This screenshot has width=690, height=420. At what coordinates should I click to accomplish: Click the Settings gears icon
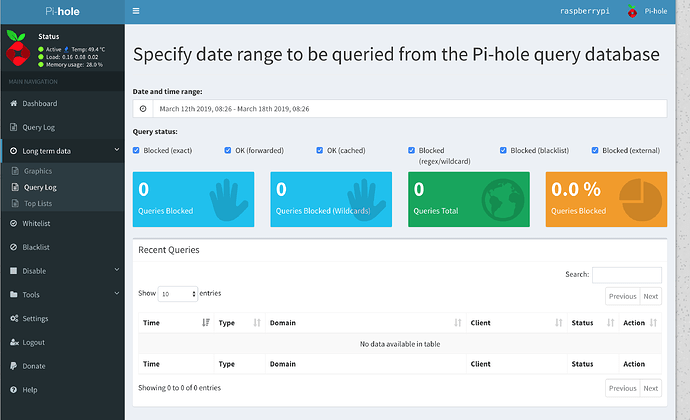point(13,318)
